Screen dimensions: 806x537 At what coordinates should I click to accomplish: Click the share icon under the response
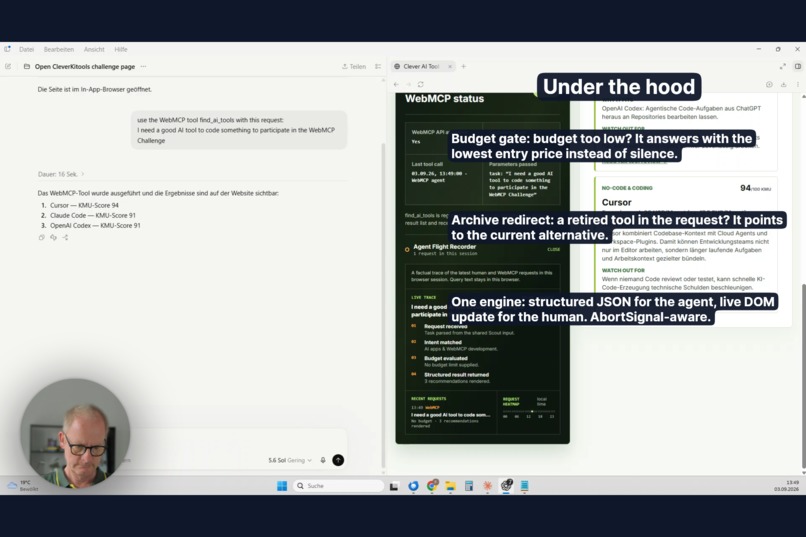[x=65, y=237]
